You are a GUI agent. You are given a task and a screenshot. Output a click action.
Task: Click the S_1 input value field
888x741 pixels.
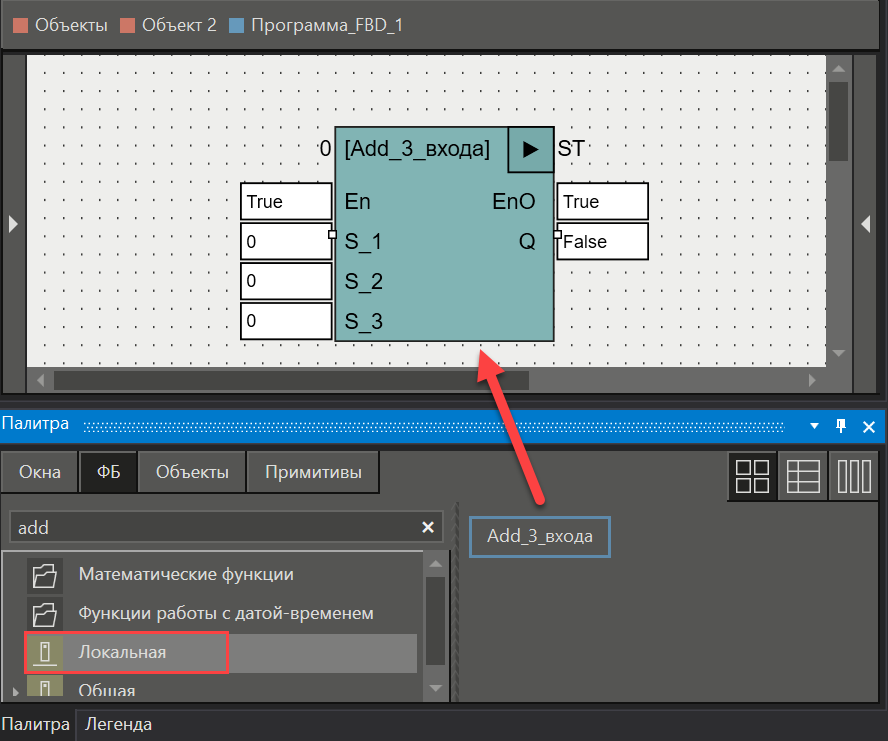point(286,242)
